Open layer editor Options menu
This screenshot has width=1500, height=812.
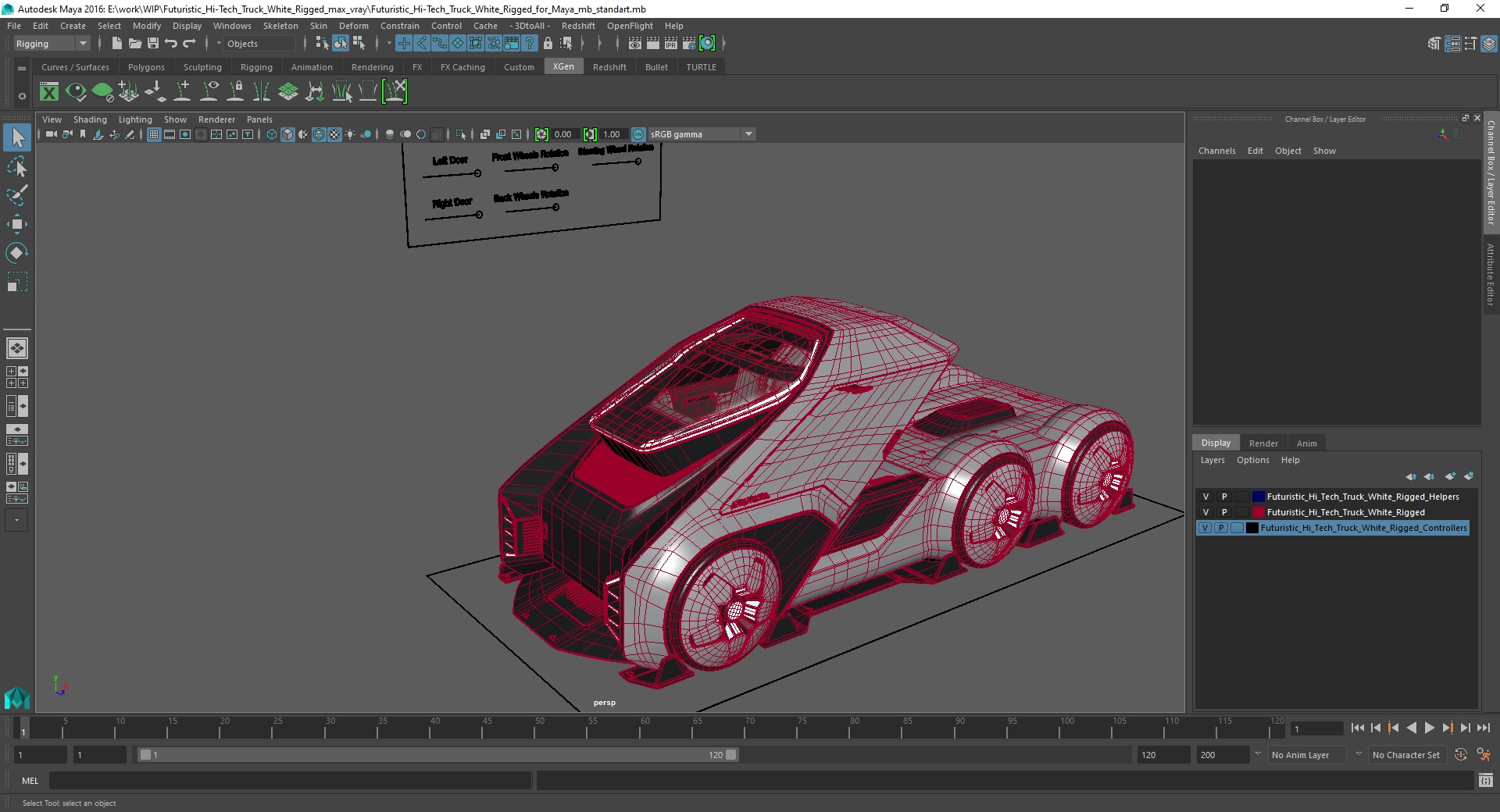[x=1252, y=460]
